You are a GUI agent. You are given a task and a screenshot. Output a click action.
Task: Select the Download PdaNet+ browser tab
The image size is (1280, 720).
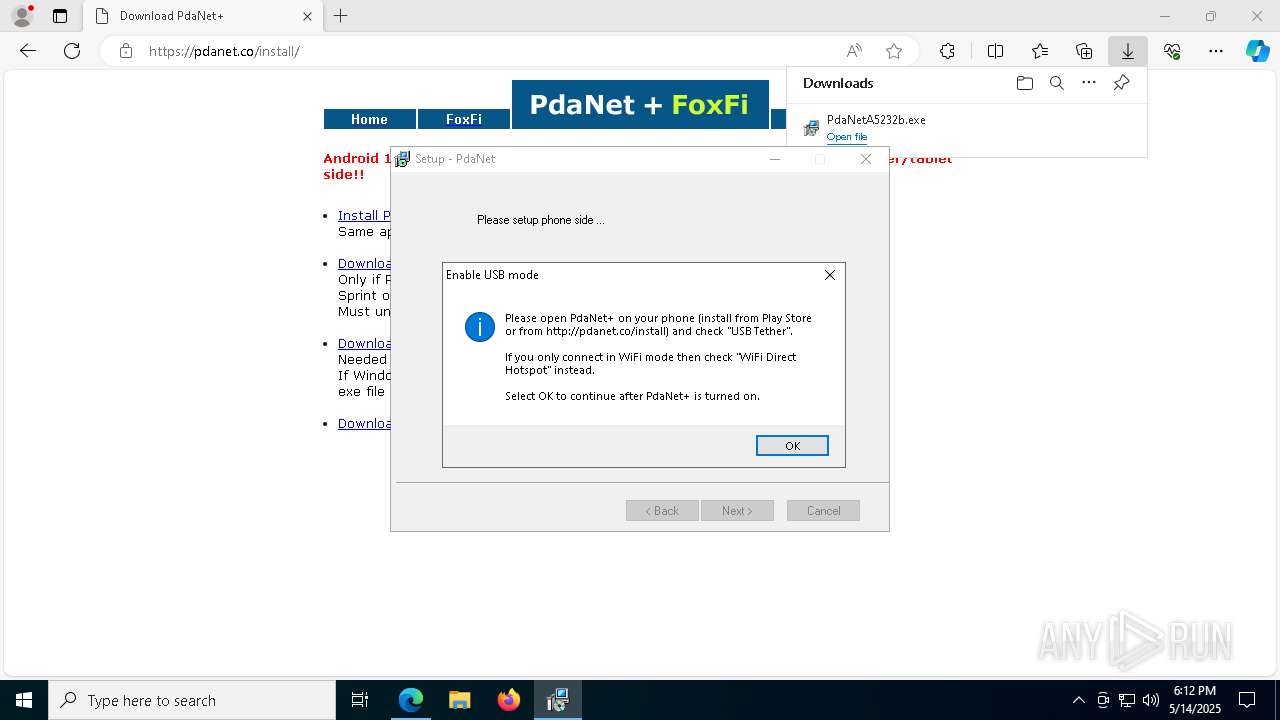pos(205,16)
